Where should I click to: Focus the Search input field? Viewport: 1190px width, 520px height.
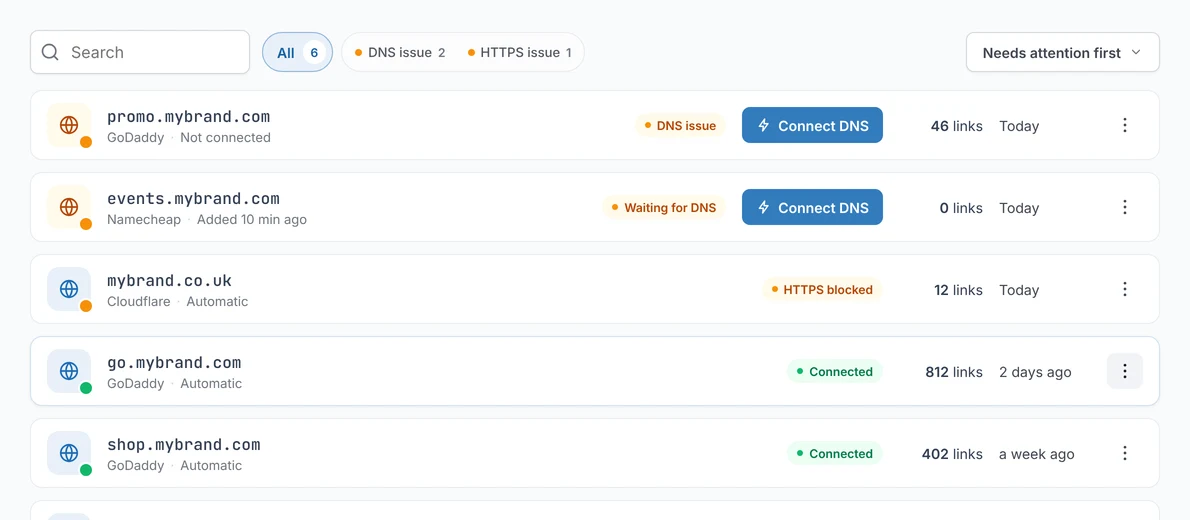[x=140, y=52]
